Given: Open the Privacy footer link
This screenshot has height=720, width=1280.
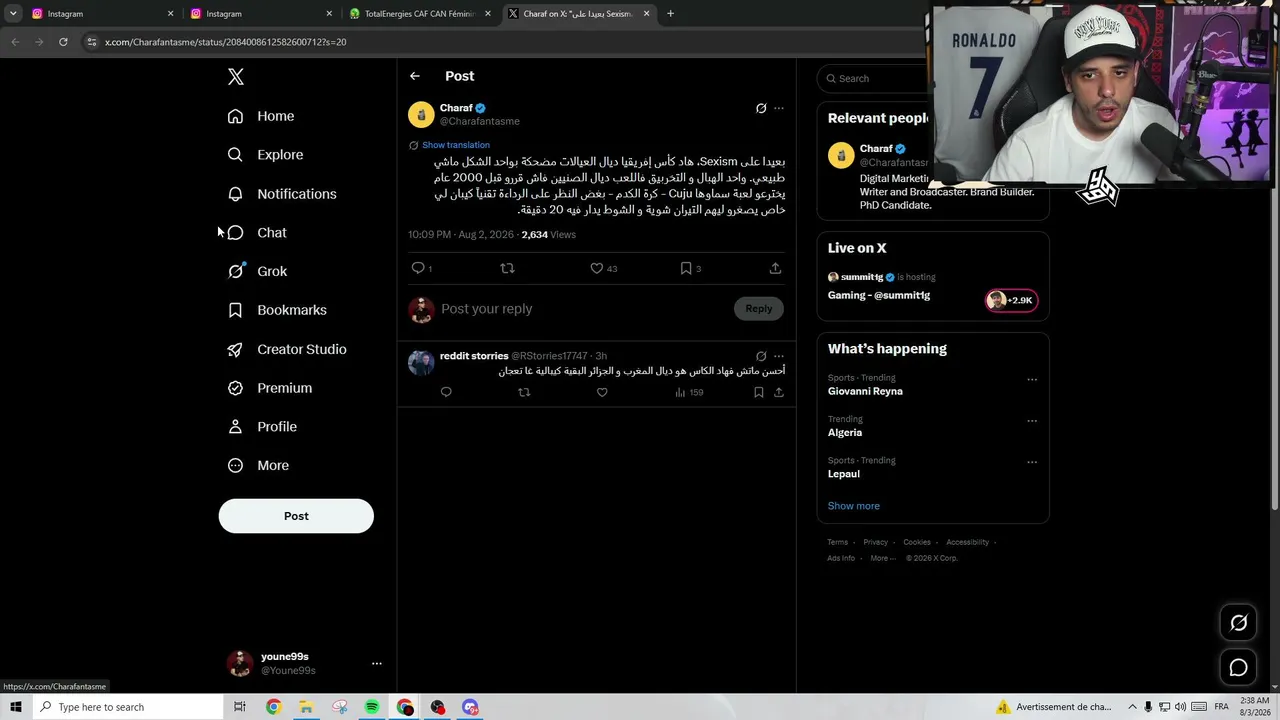Looking at the screenshot, I should (876, 542).
